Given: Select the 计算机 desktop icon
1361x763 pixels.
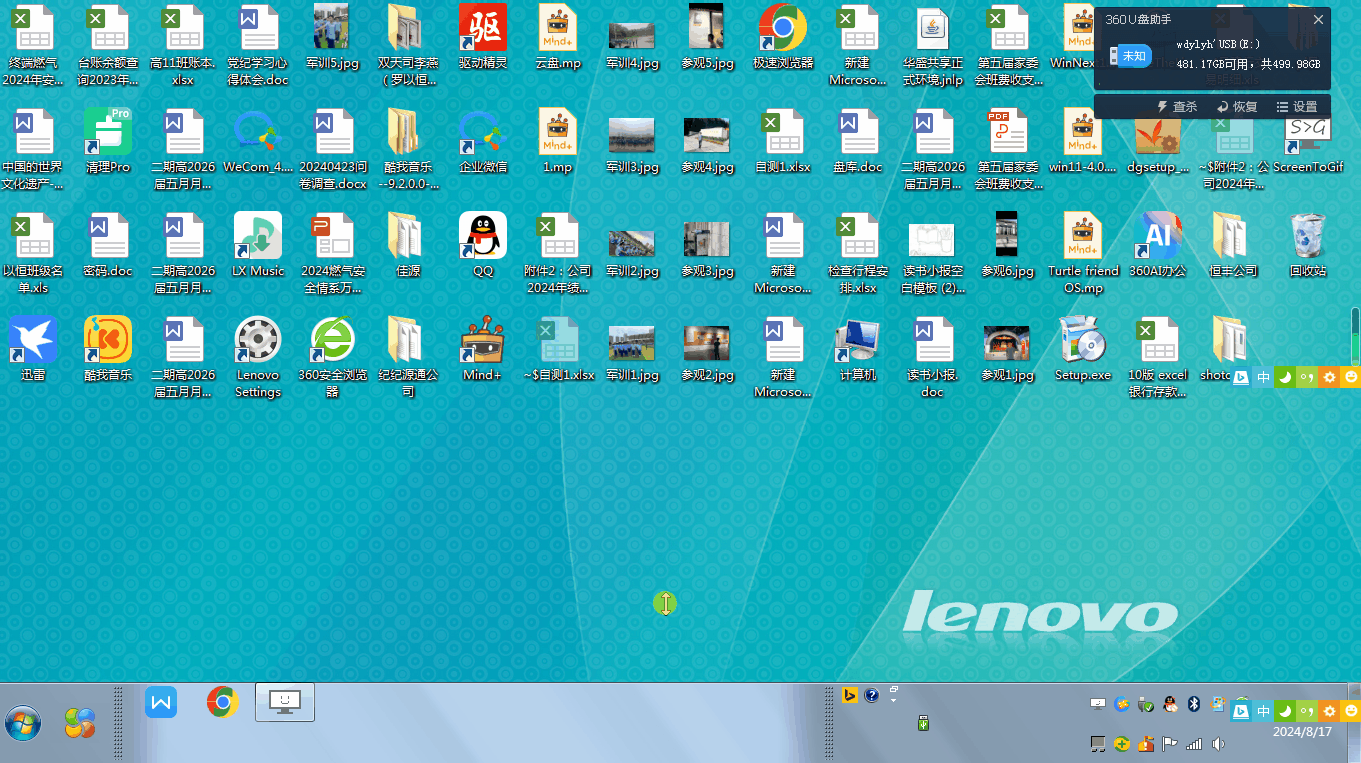Looking at the screenshot, I should (x=858, y=349).
